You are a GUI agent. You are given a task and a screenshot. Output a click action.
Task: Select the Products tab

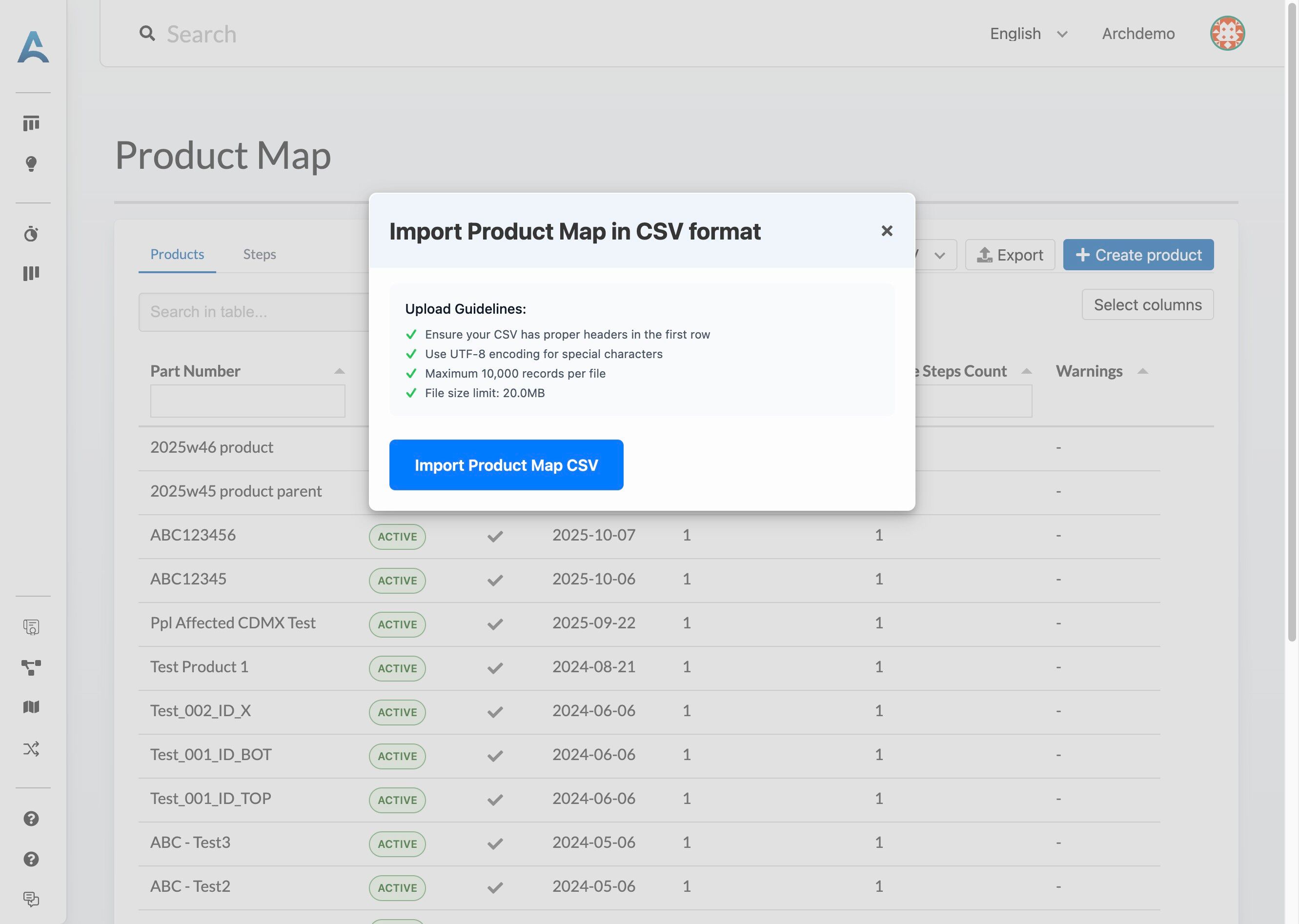coord(177,254)
